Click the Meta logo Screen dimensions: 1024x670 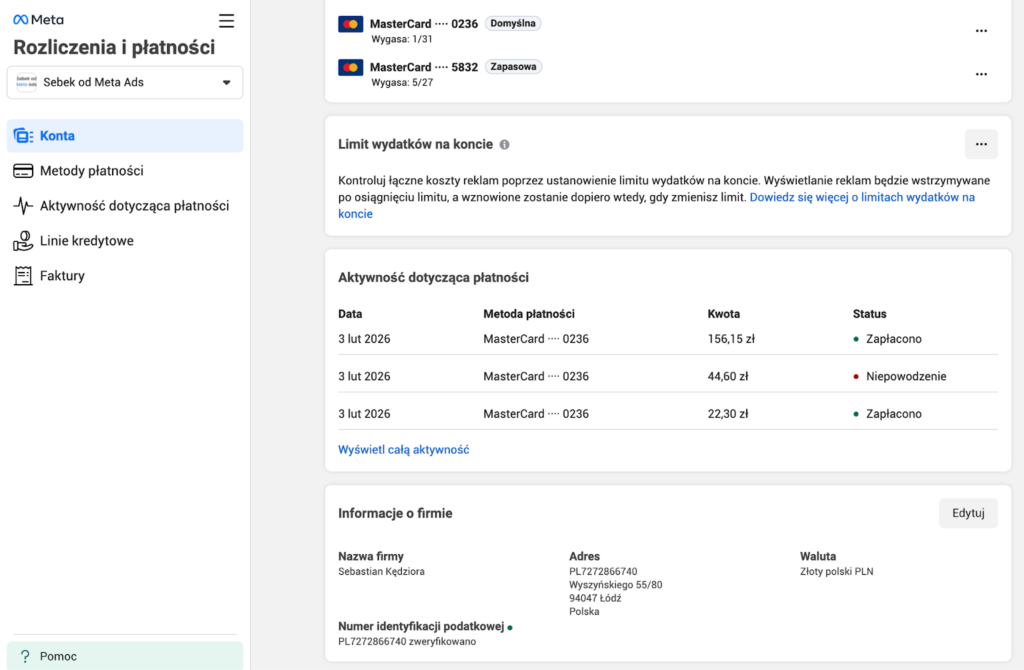(38, 20)
